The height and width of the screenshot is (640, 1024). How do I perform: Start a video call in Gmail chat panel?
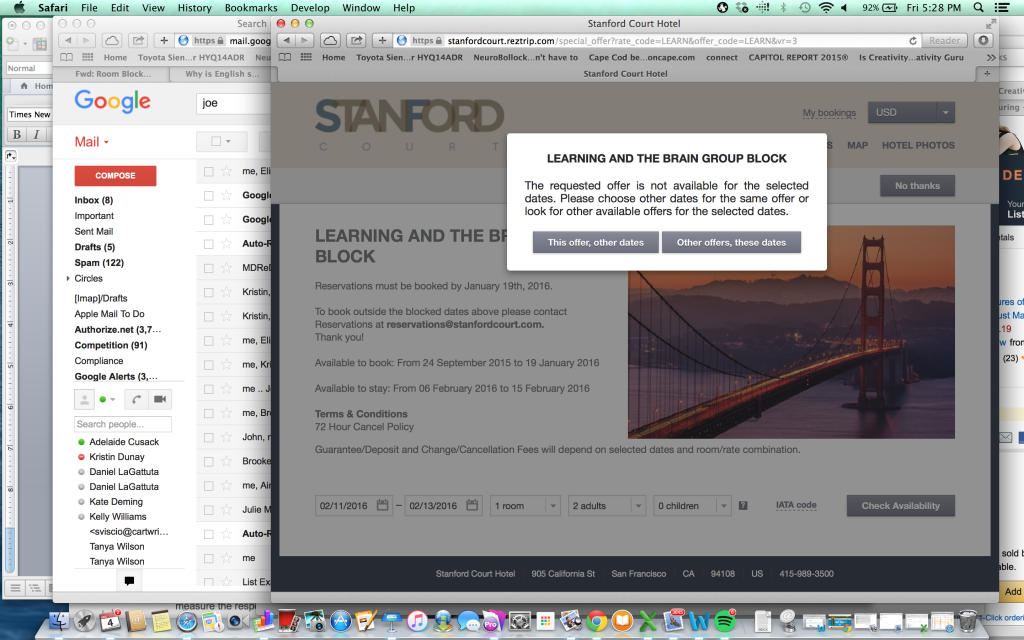point(159,399)
